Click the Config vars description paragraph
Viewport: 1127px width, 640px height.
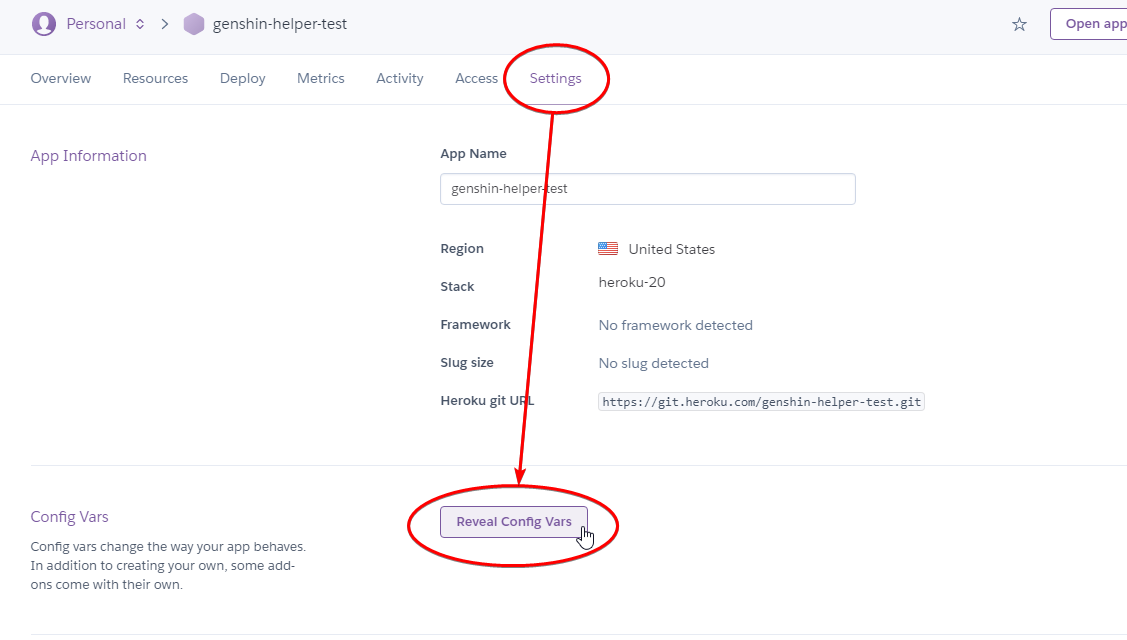point(168,566)
